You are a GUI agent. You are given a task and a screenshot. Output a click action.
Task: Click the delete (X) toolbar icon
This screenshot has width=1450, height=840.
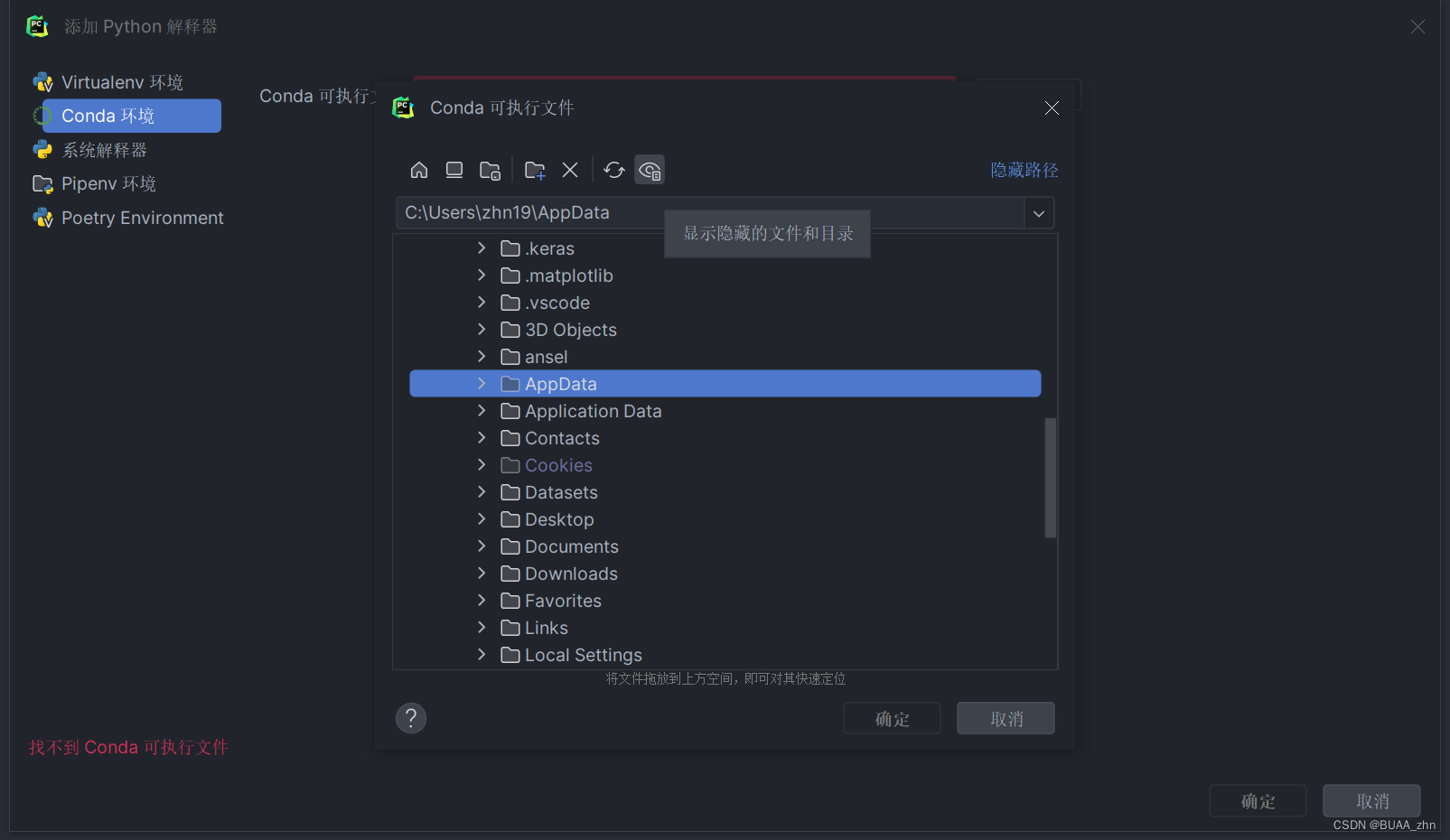pos(570,170)
